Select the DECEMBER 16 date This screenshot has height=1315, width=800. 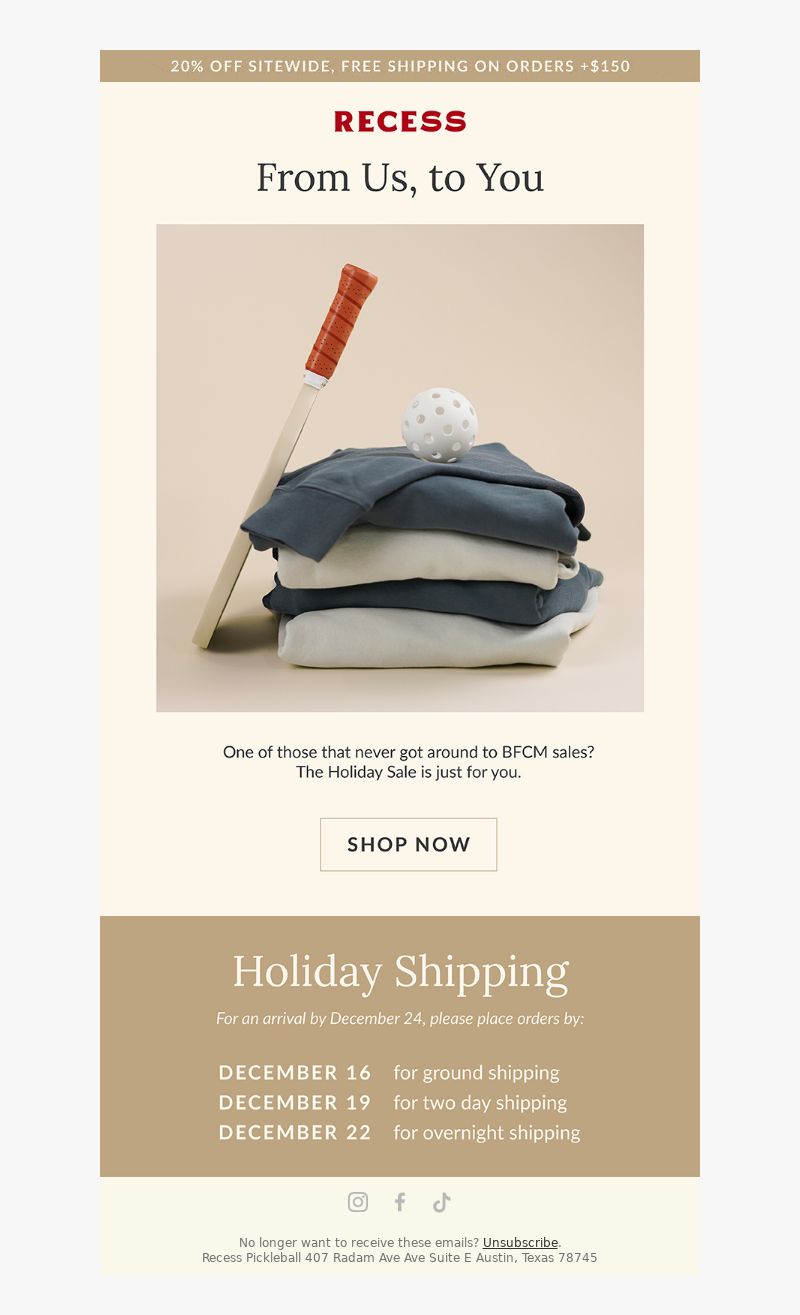pos(295,1072)
